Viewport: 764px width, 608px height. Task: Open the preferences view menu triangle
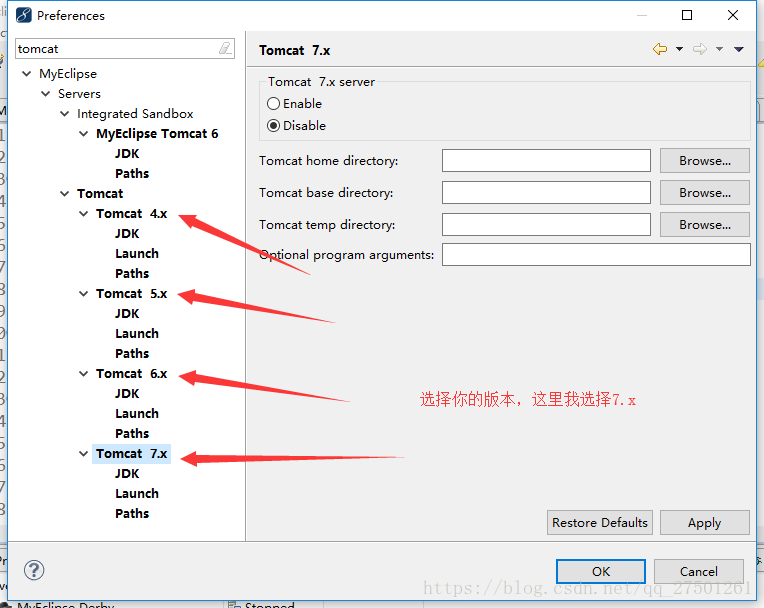pyautogui.click(x=739, y=49)
